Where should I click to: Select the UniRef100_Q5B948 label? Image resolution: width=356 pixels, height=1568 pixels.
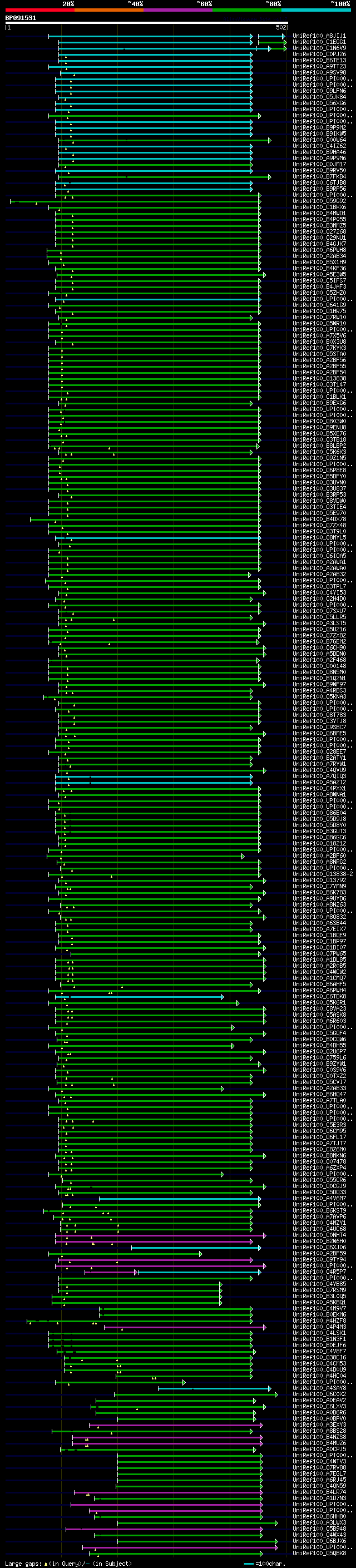coord(319,1529)
